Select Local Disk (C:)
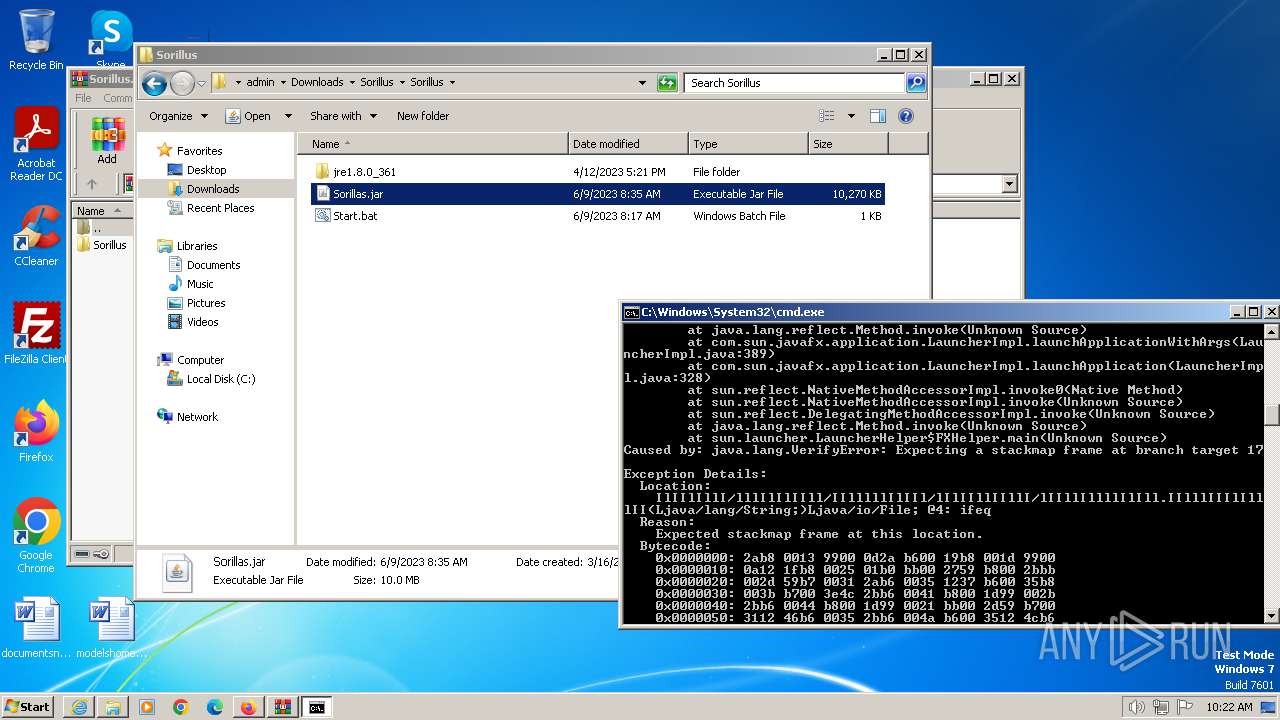Viewport: 1280px width, 720px height. point(220,379)
